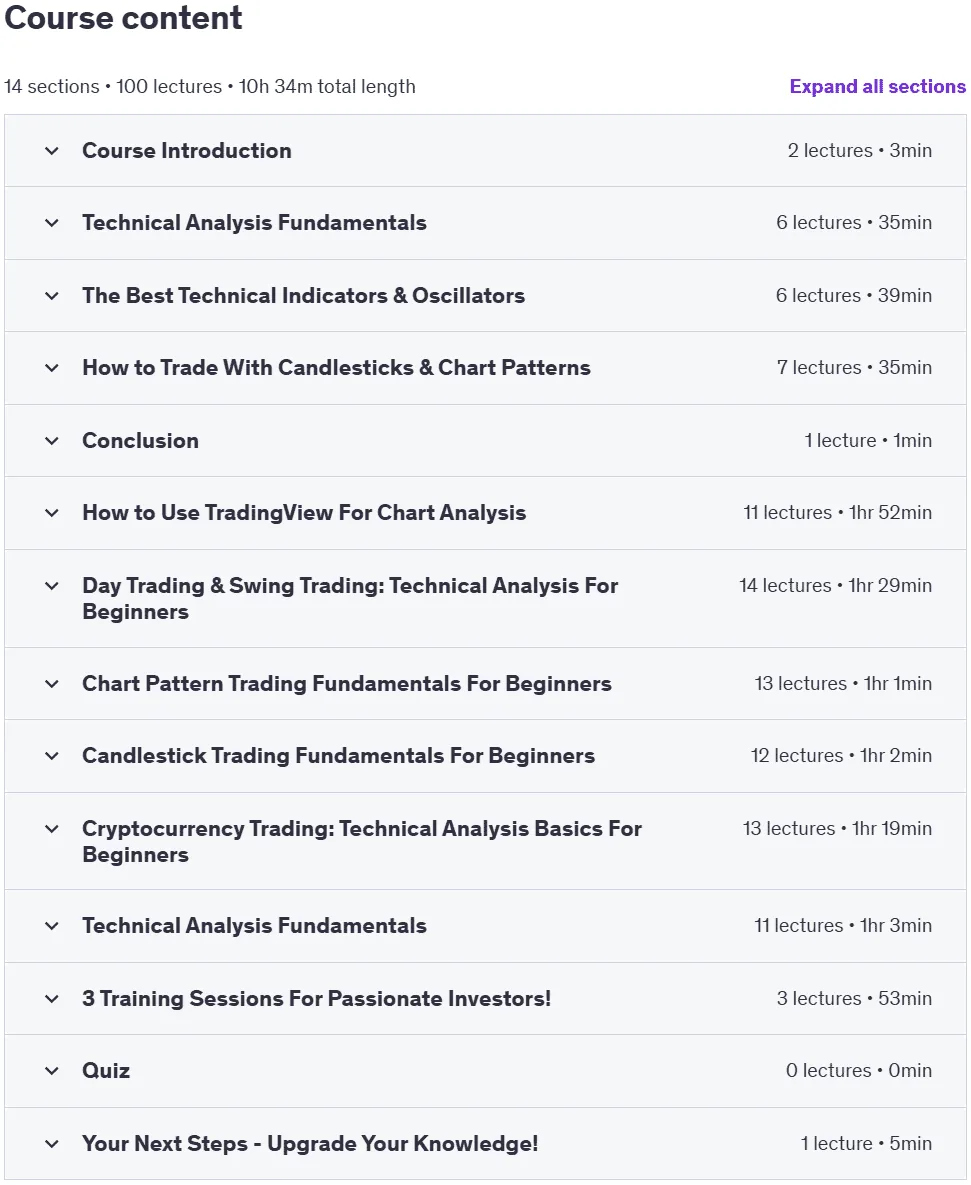Image resolution: width=971 pixels, height=1185 pixels.
Task: Open How to Trade With Candlesticks & Chart Patterns
Action: 336,367
